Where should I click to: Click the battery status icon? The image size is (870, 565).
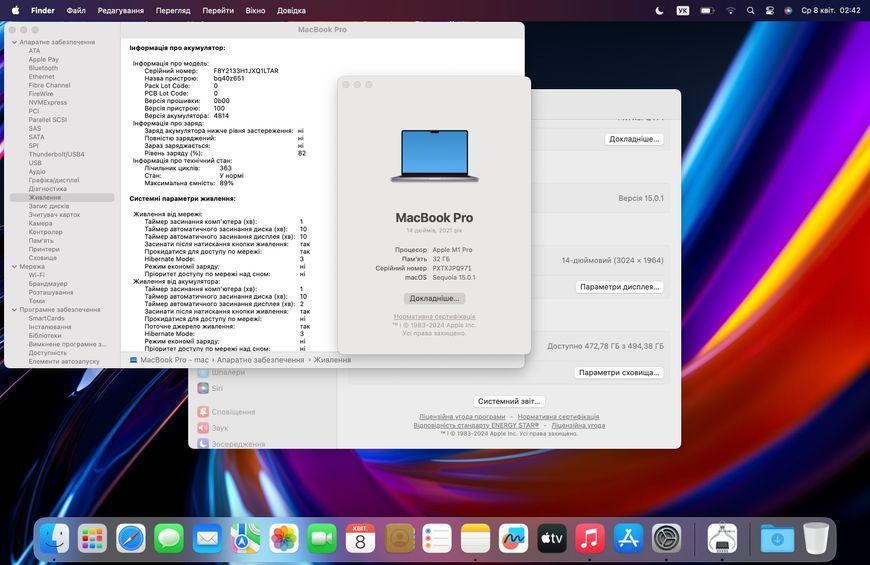[707, 10]
